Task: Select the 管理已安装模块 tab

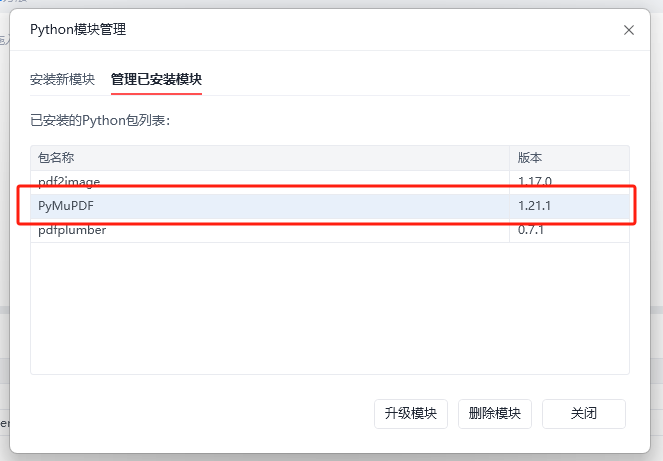Action: click(156, 79)
